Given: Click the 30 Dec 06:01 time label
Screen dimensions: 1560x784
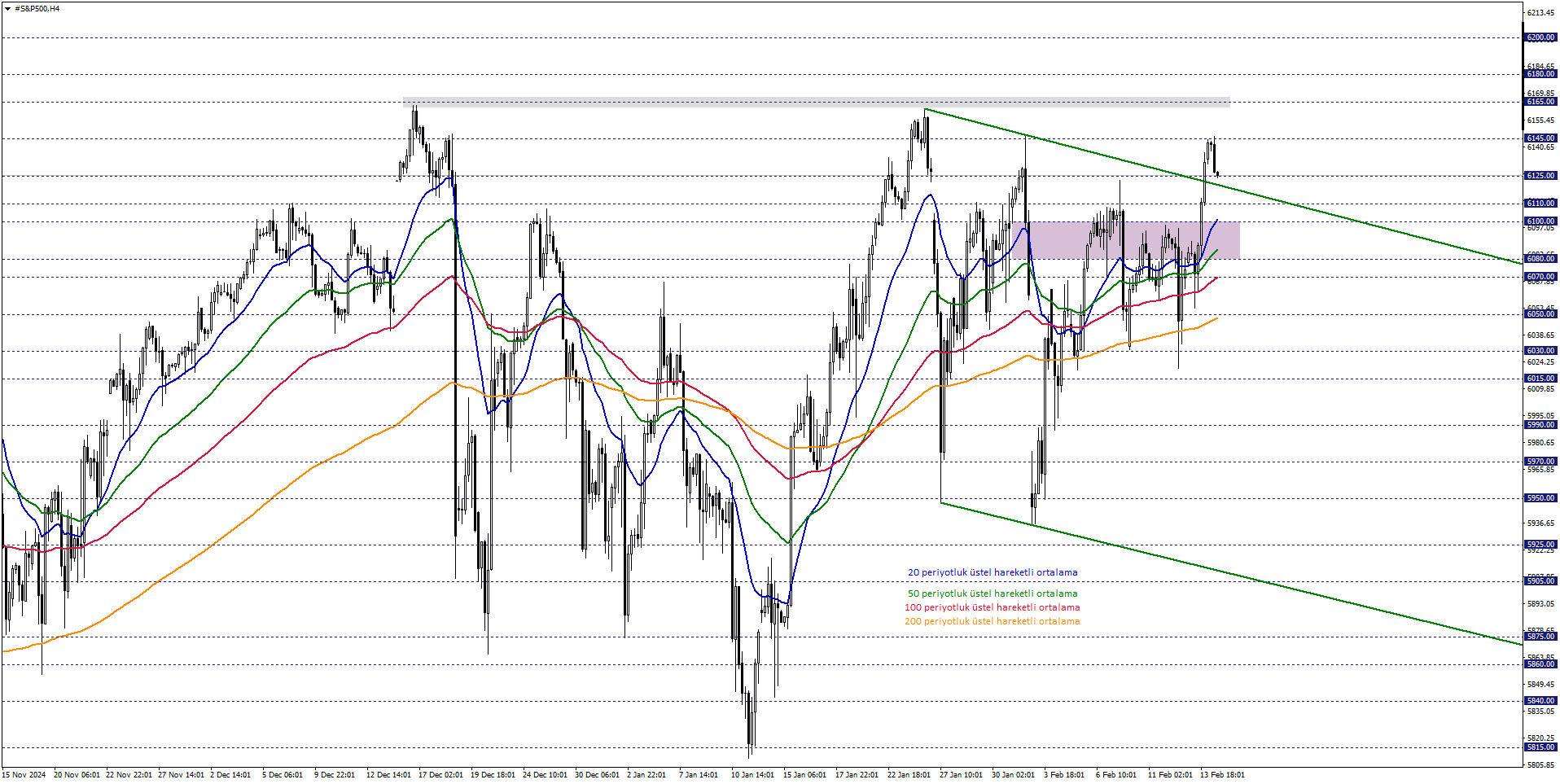Looking at the screenshot, I should pyautogui.click(x=597, y=774).
